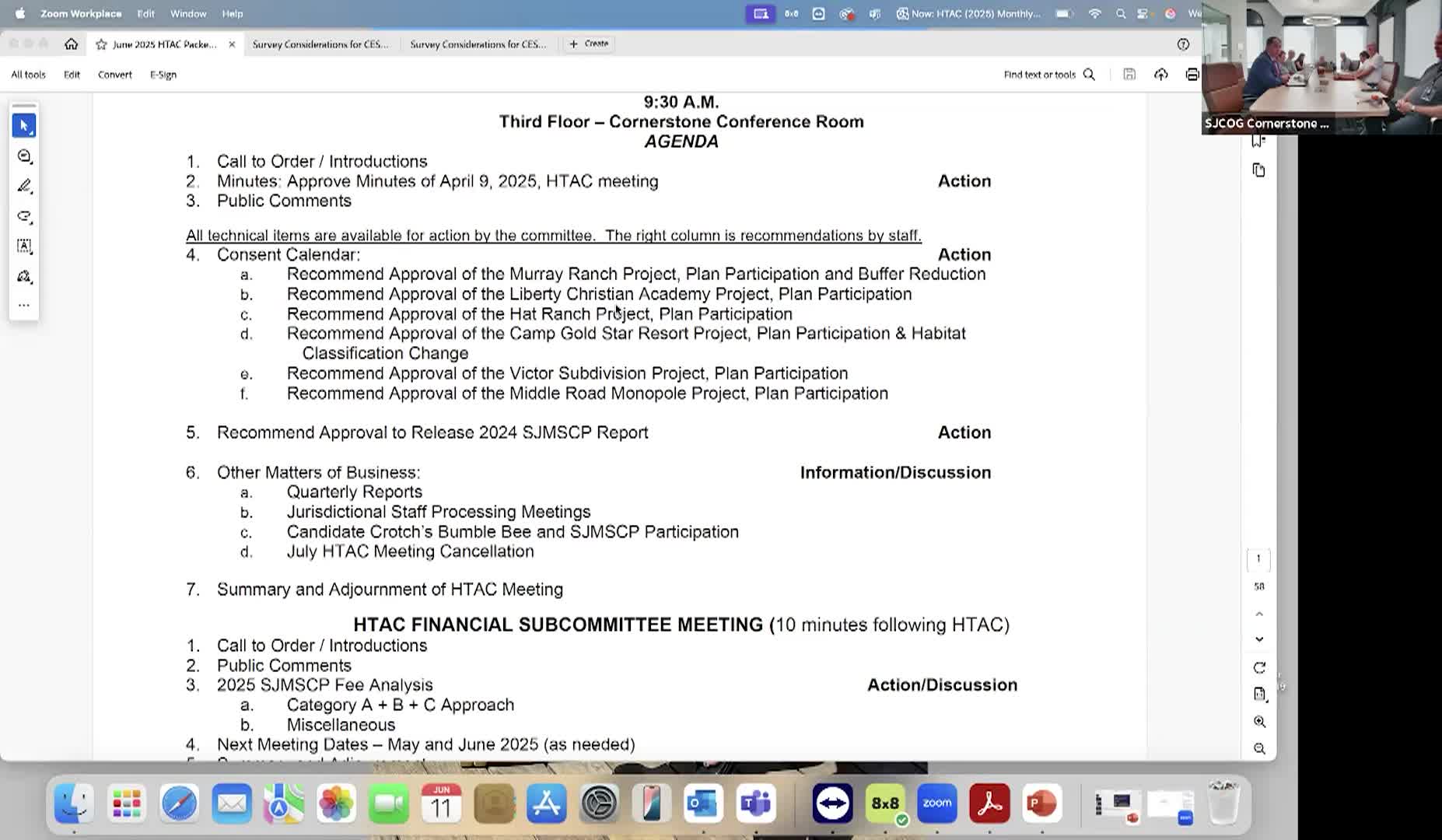Screen dimensions: 1442x840
Task: Expand more annotation tools via ellipsis
Action: 24,304
